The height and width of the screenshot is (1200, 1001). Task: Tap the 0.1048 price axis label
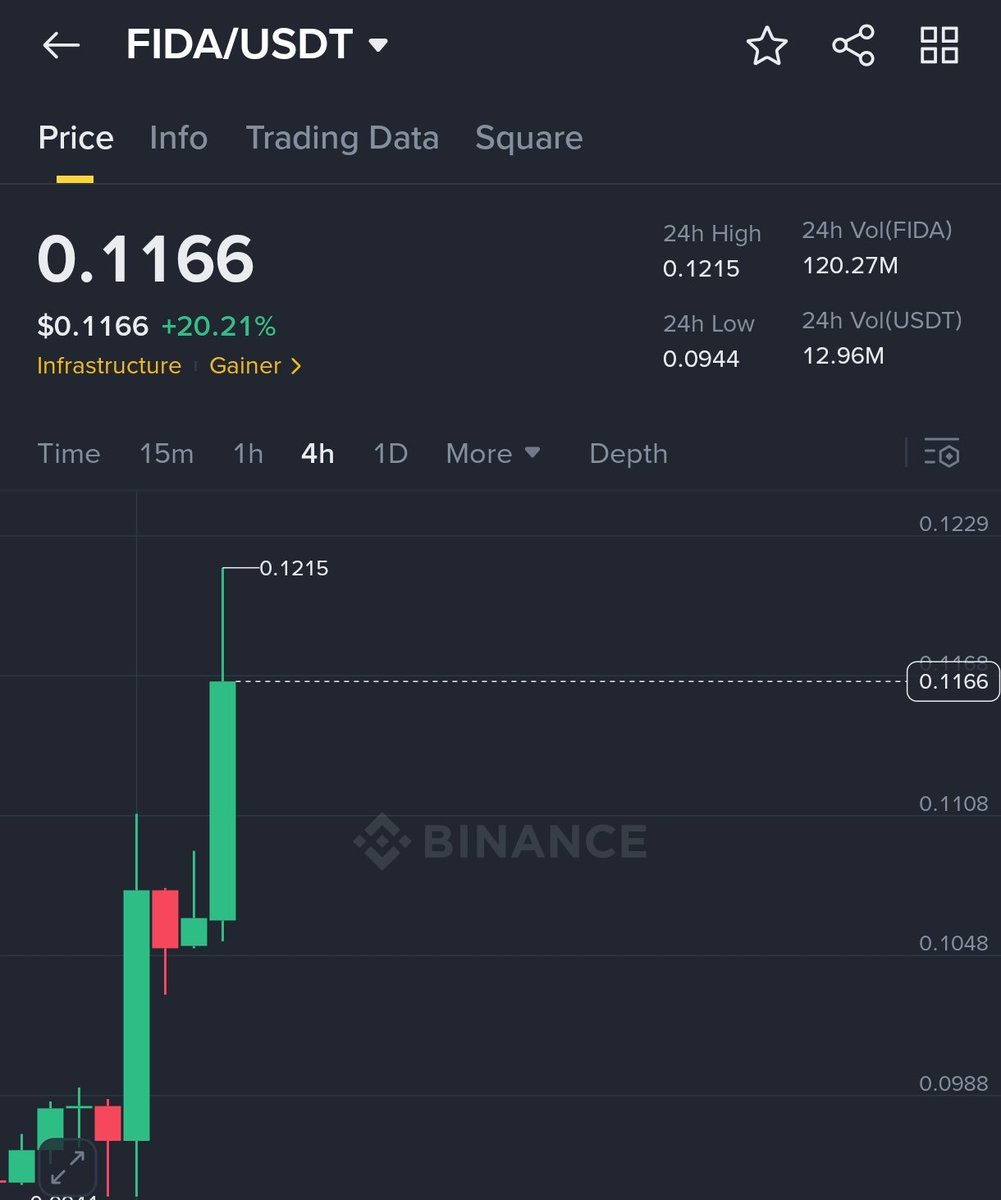pyautogui.click(x=953, y=943)
